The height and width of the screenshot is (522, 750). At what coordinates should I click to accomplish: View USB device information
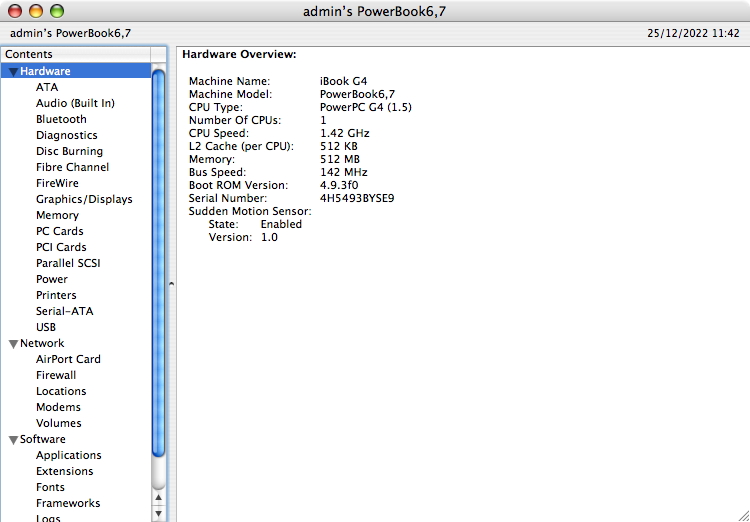tap(46, 327)
